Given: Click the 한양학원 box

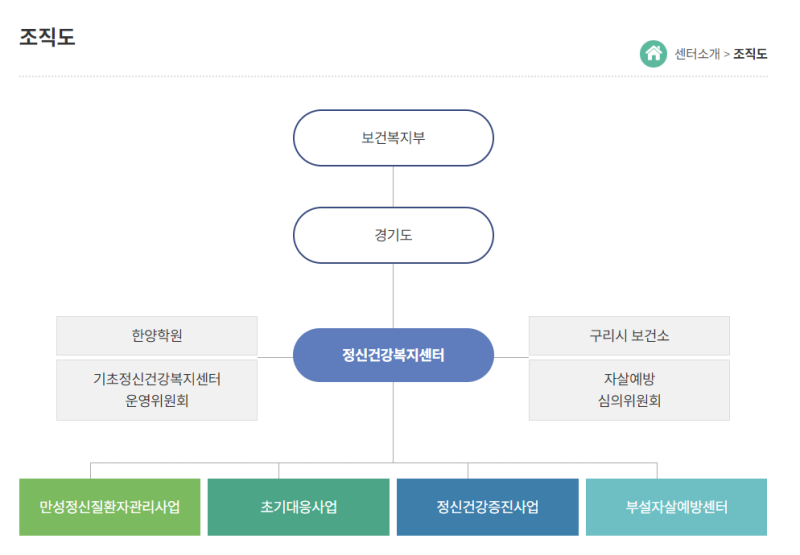Looking at the screenshot, I should point(157,336).
